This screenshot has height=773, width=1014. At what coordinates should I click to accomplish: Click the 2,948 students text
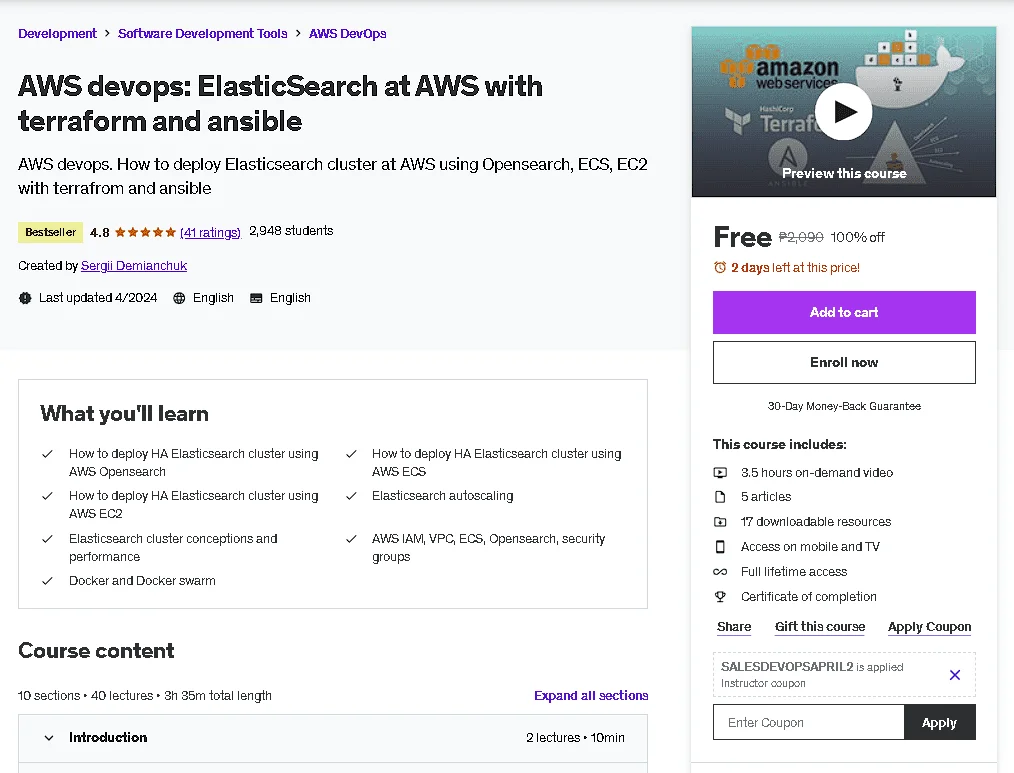(x=291, y=231)
